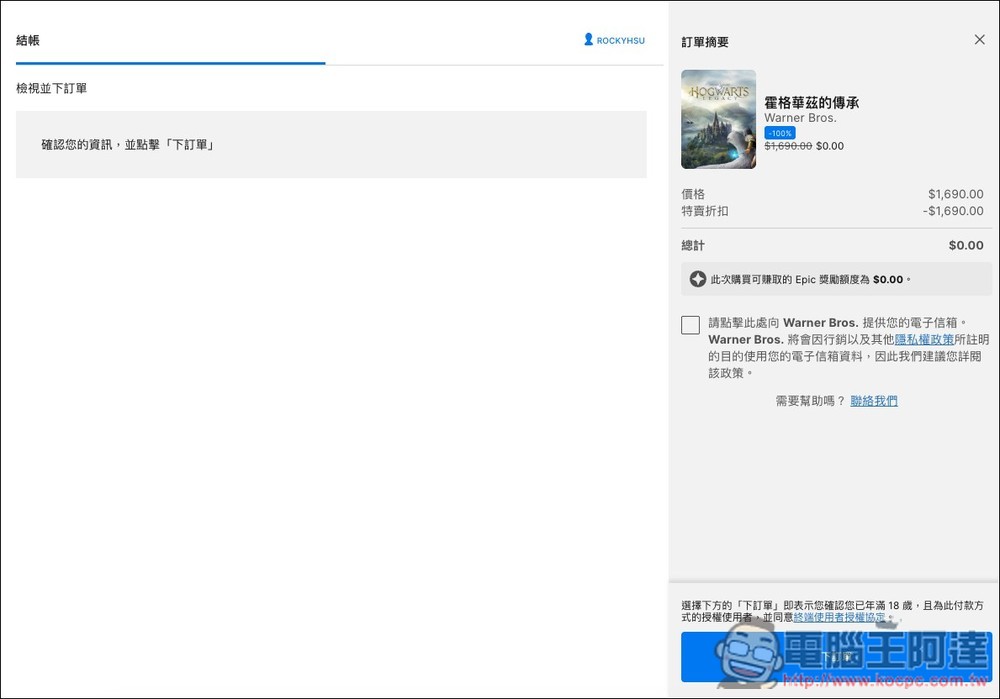Click the -100% discount badge

(x=780, y=133)
